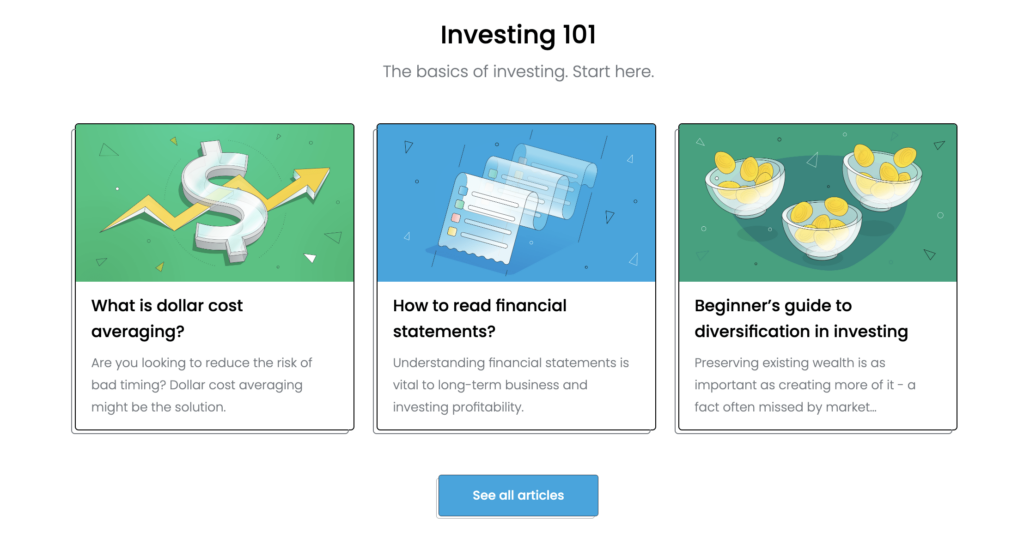Click the See all articles button

point(518,496)
